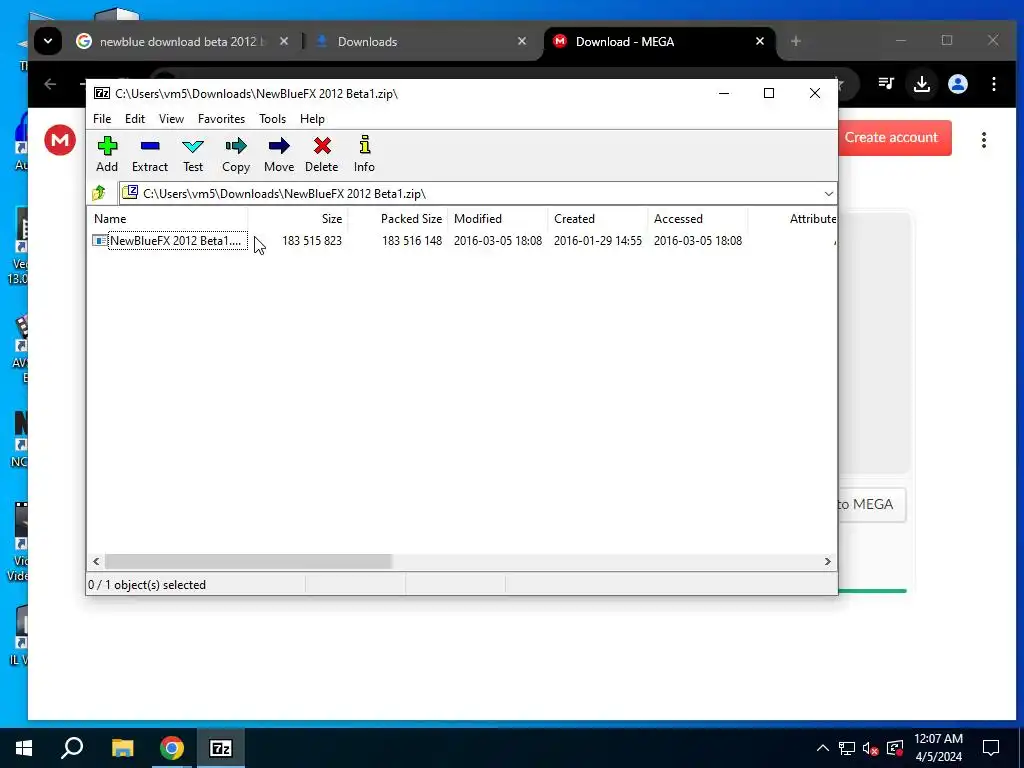Open the Info toolbar button
The image size is (1024, 768).
point(364,154)
